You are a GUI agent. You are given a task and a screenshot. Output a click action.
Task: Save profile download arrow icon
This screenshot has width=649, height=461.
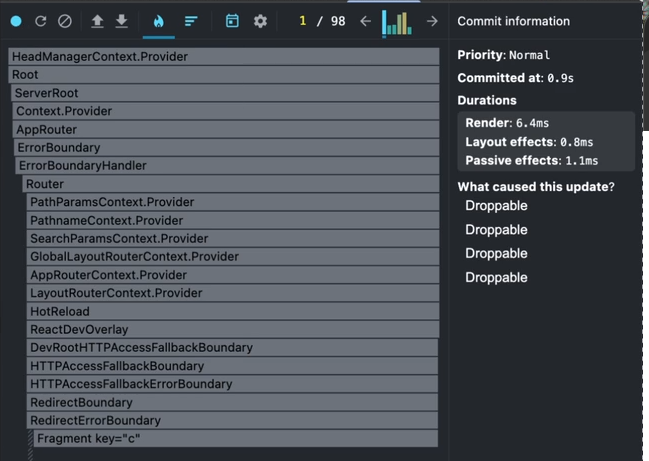point(122,21)
